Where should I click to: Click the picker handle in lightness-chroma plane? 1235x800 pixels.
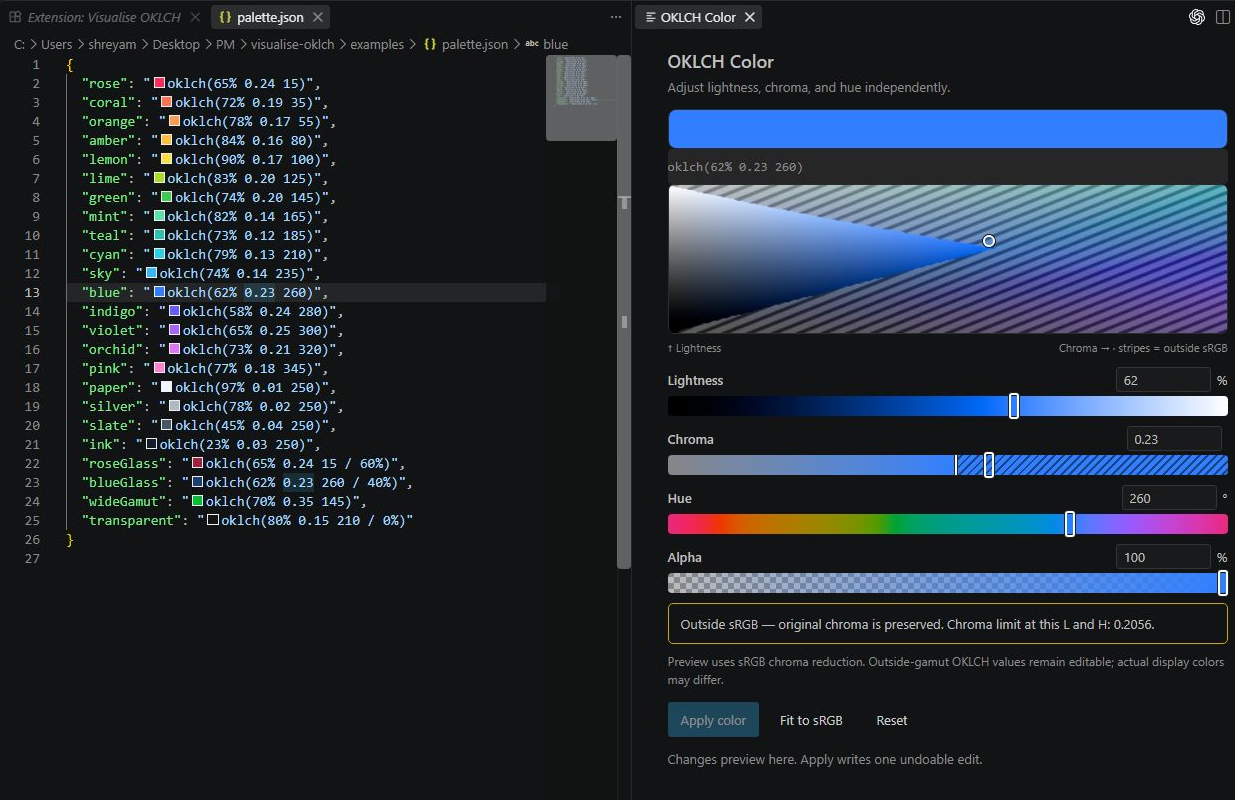(x=989, y=241)
